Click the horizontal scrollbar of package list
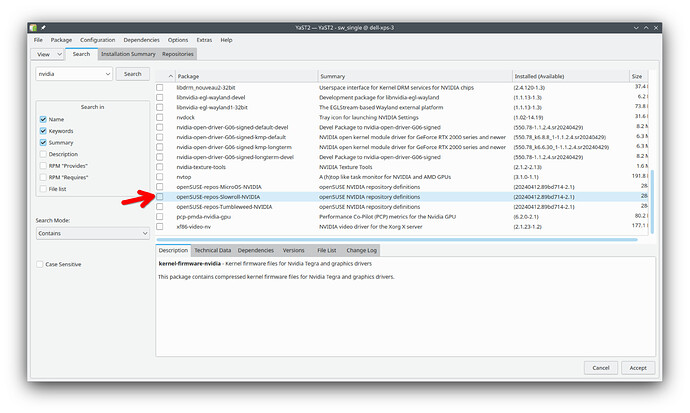The width and height of the screenshot is (690, 413). click(397, 240)
